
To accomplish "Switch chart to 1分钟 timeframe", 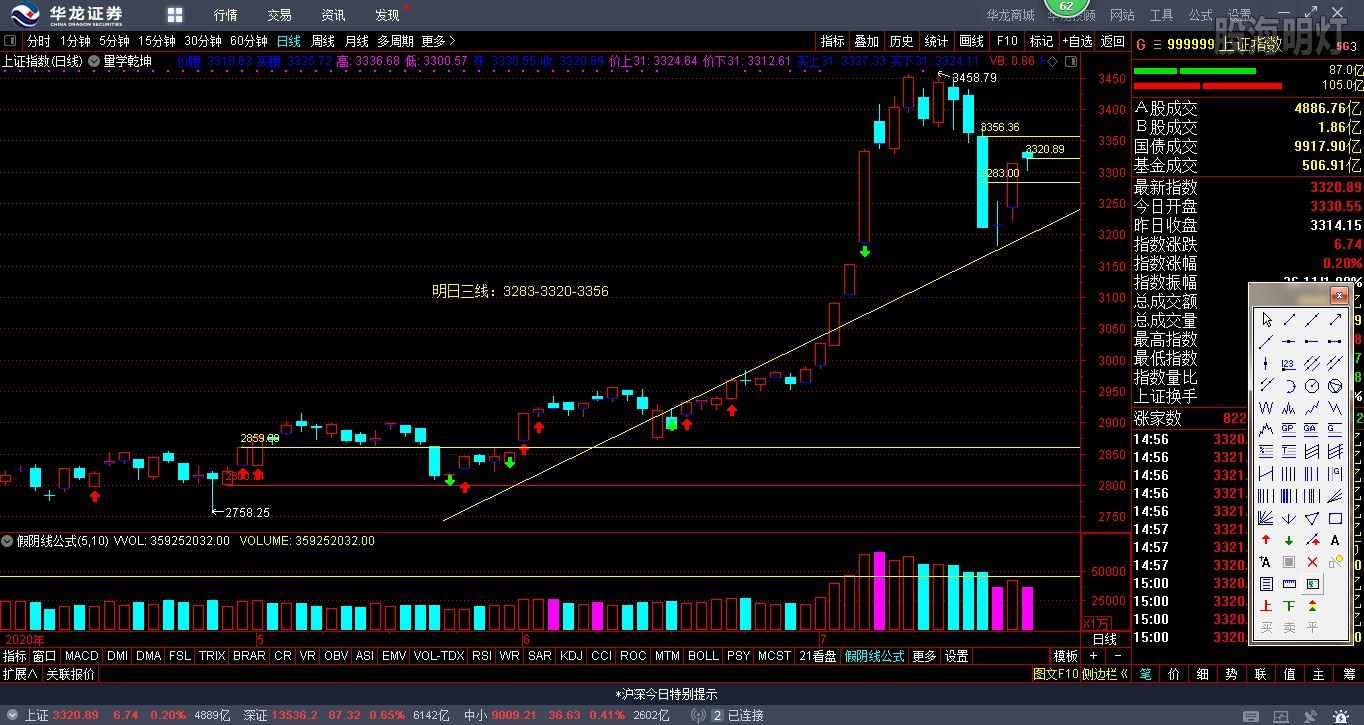I will [x=75, y=41].
